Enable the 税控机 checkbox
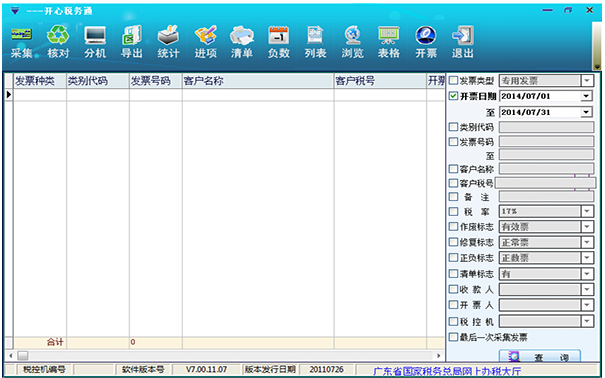Viewport: 605px width, 378px height. coord(453,321)
